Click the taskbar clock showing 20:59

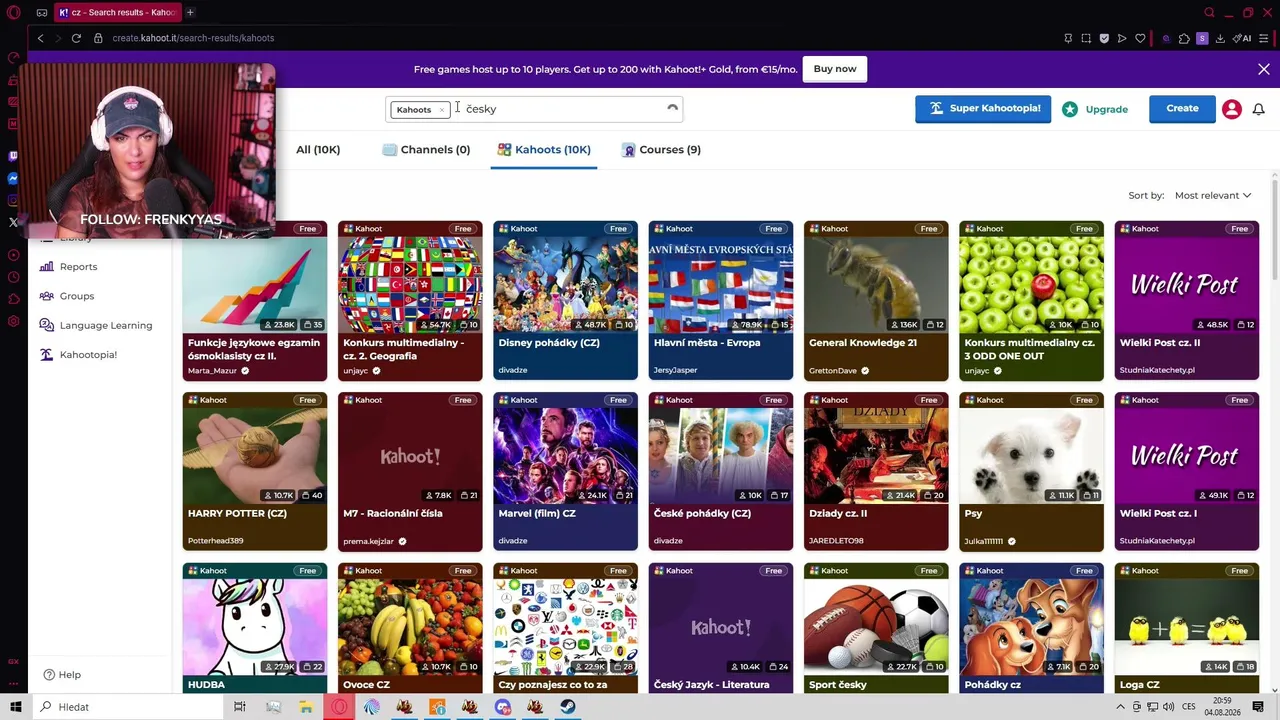coord(1220,707)
